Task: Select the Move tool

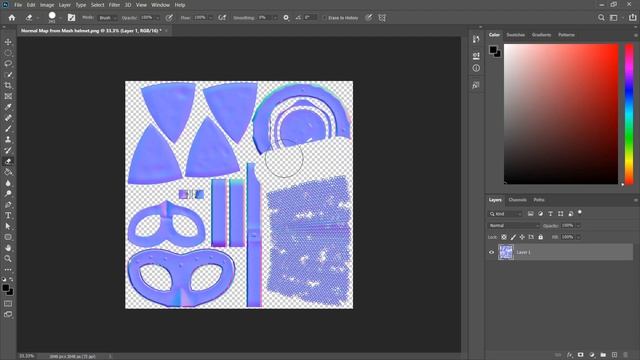Action: pyautogui.click(x=8, y=42)
